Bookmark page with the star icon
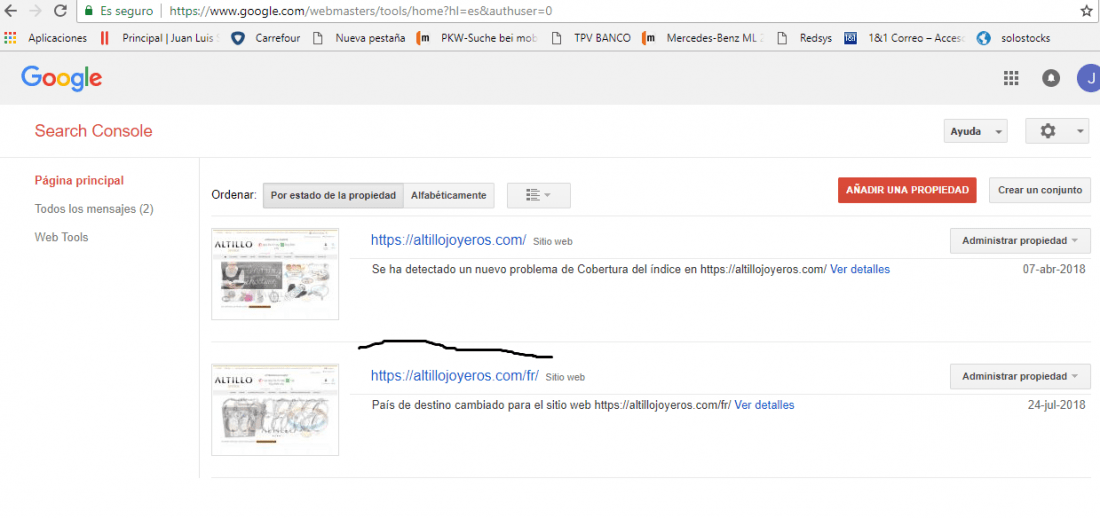Viewport: 1100px width, 518px height. [1086, 11]
